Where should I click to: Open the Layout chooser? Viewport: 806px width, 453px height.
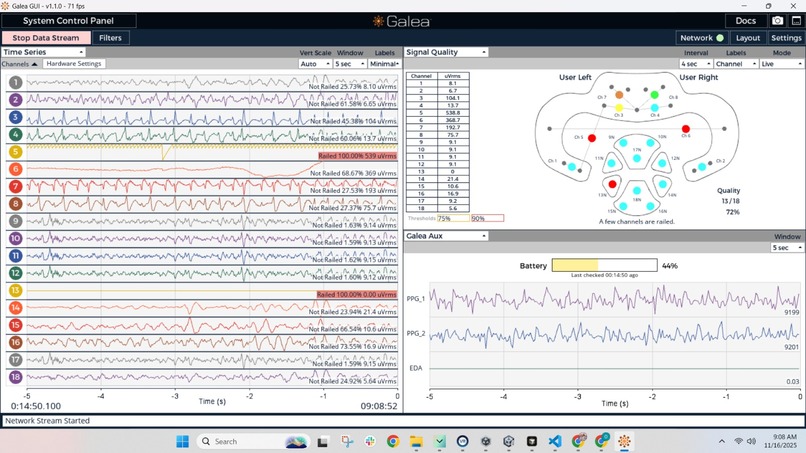pyautogui.click(x=748, y=38)
